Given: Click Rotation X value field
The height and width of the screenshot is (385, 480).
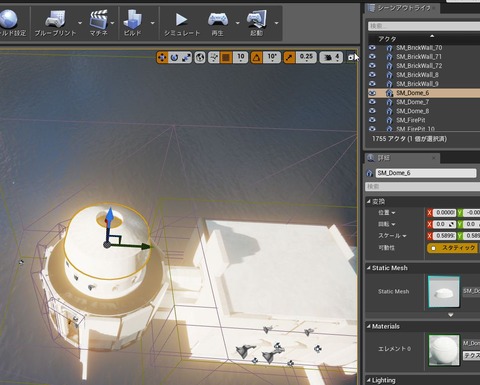Looking at the screenshot, I should 445,224.
